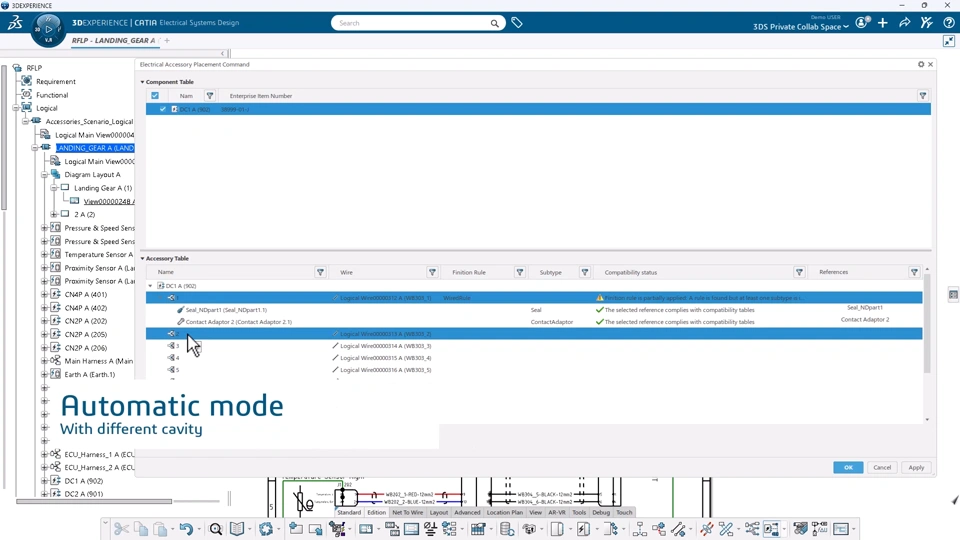
Task: Click the settings gear in Electrical Accessory Placement dialog
Action: (921, 64)
